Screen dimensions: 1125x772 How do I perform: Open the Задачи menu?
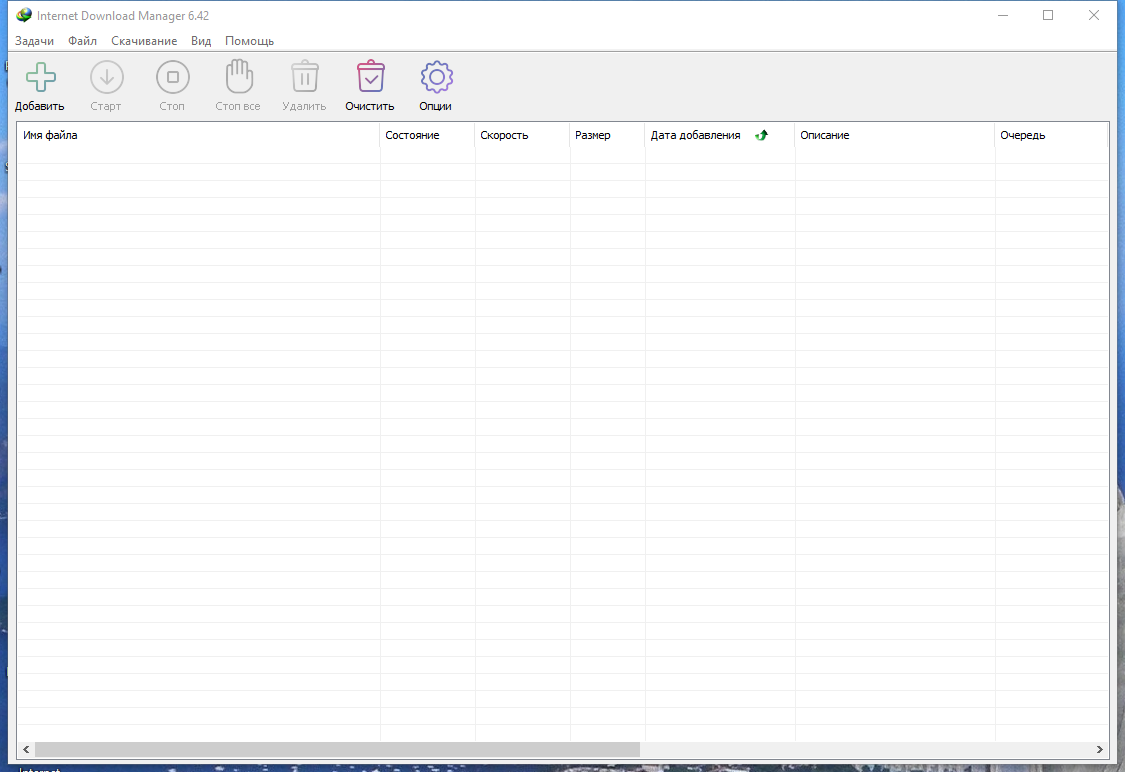[x=34, y=41]
